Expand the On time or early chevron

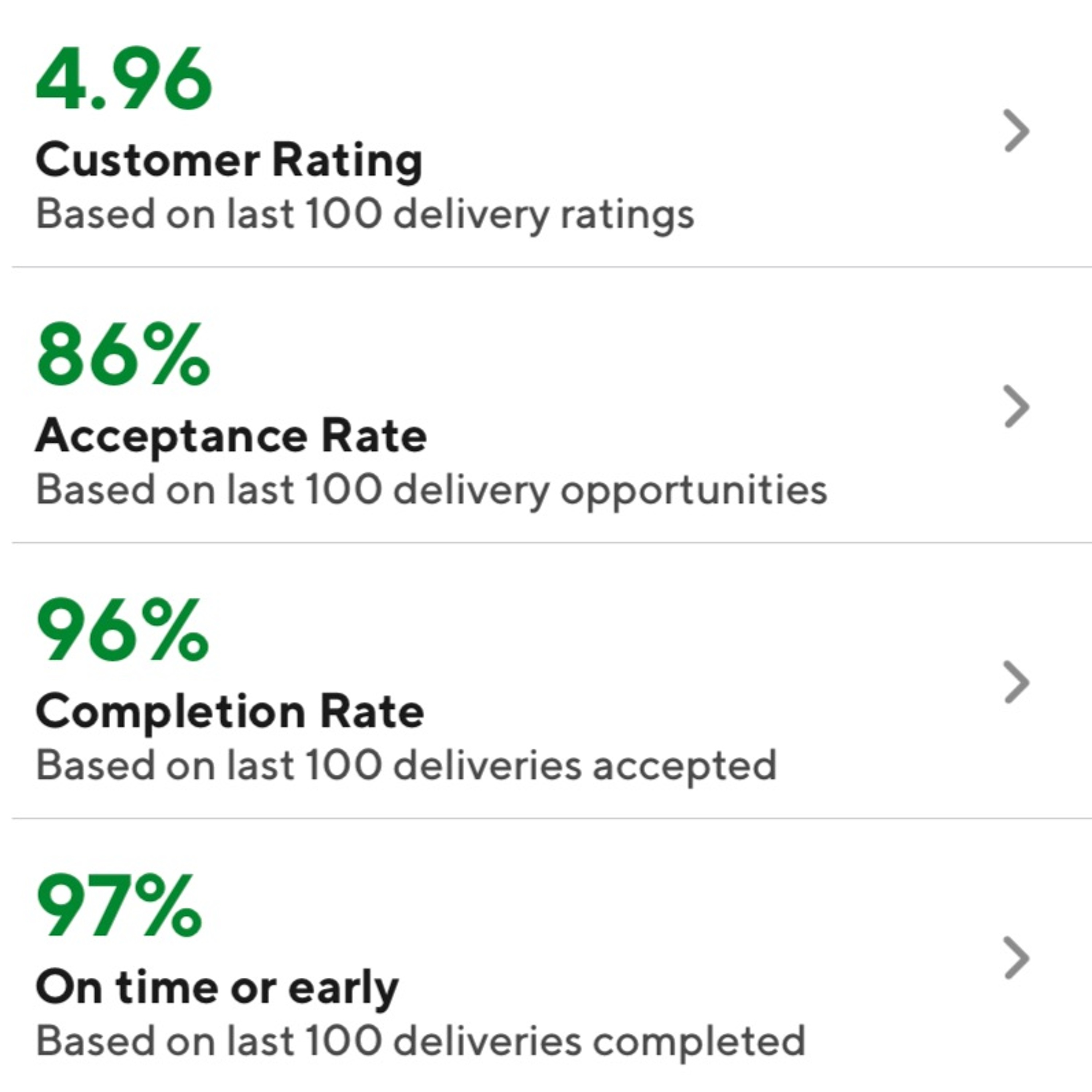1016,957
